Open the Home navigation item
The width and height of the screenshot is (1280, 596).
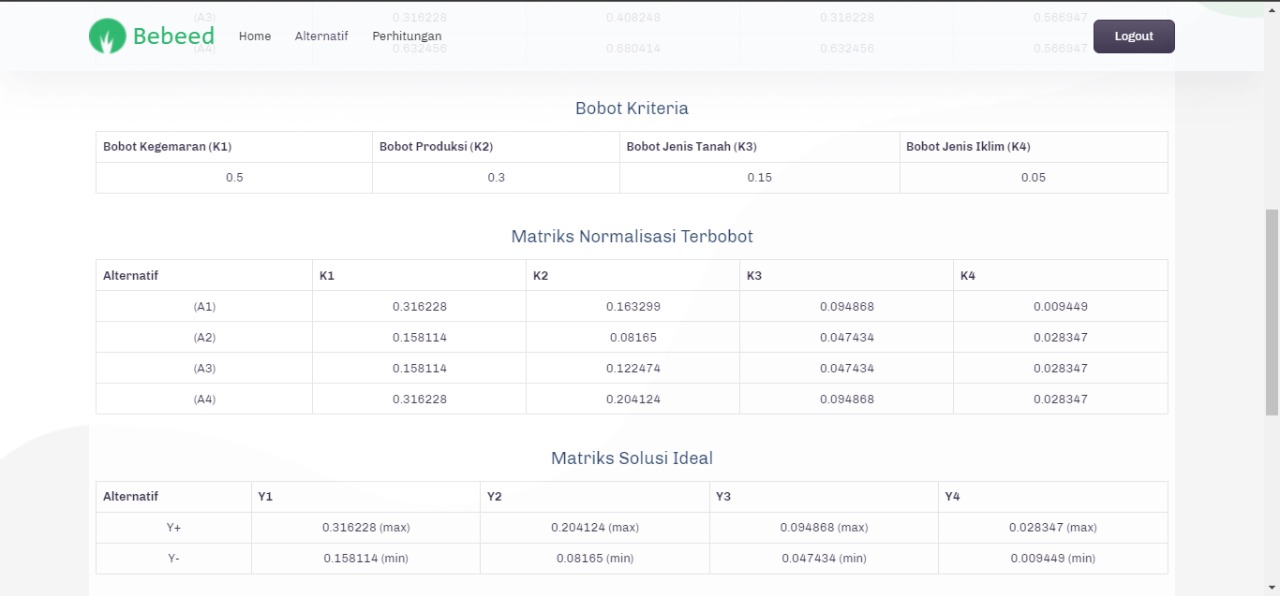click(x=254, y=36)
